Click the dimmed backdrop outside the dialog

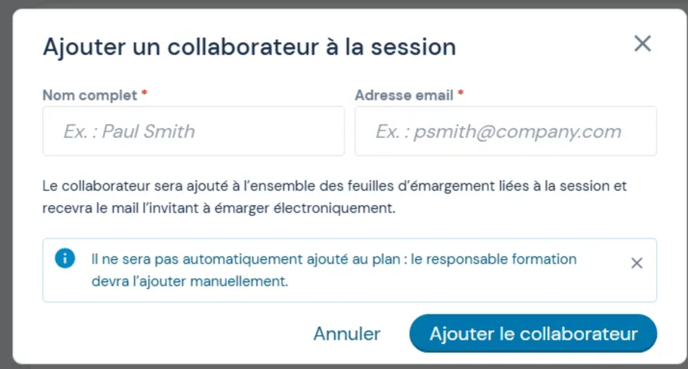click(5, 184)
